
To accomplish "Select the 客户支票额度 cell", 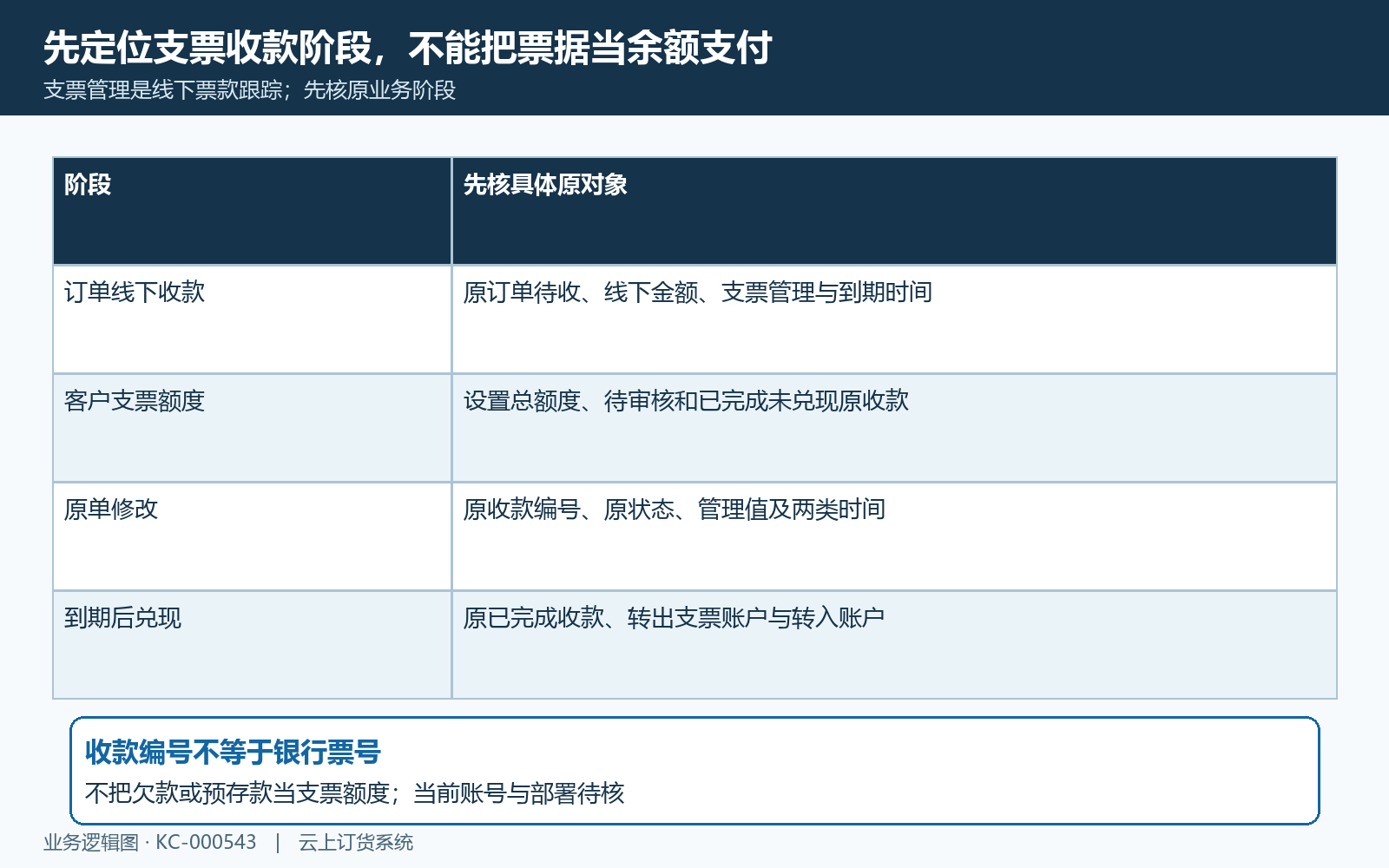I will (253, 428).
